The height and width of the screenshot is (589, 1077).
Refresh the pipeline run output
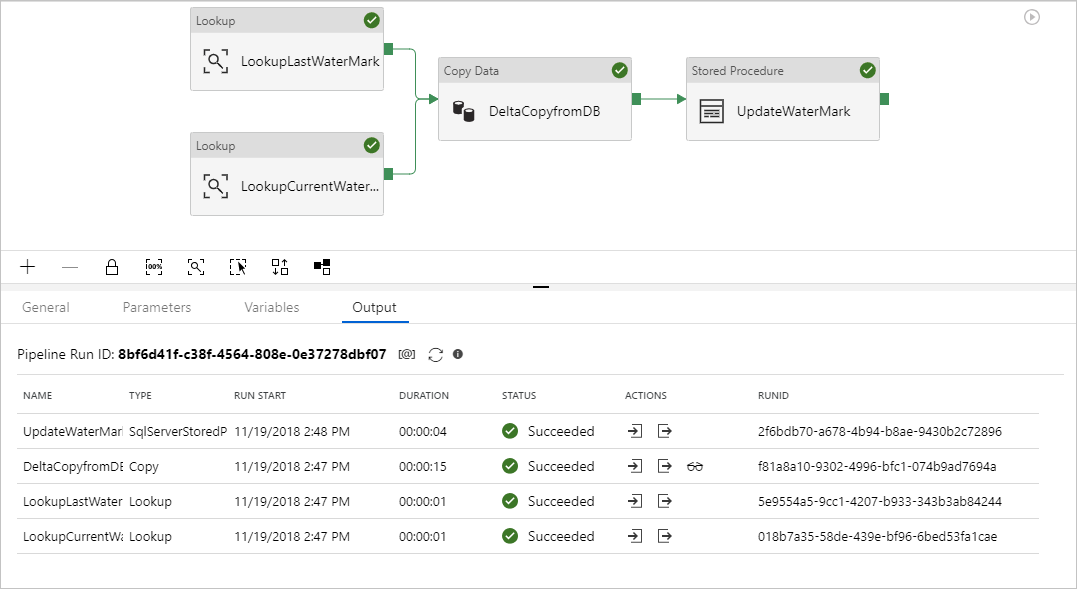[x=435, y=354]
